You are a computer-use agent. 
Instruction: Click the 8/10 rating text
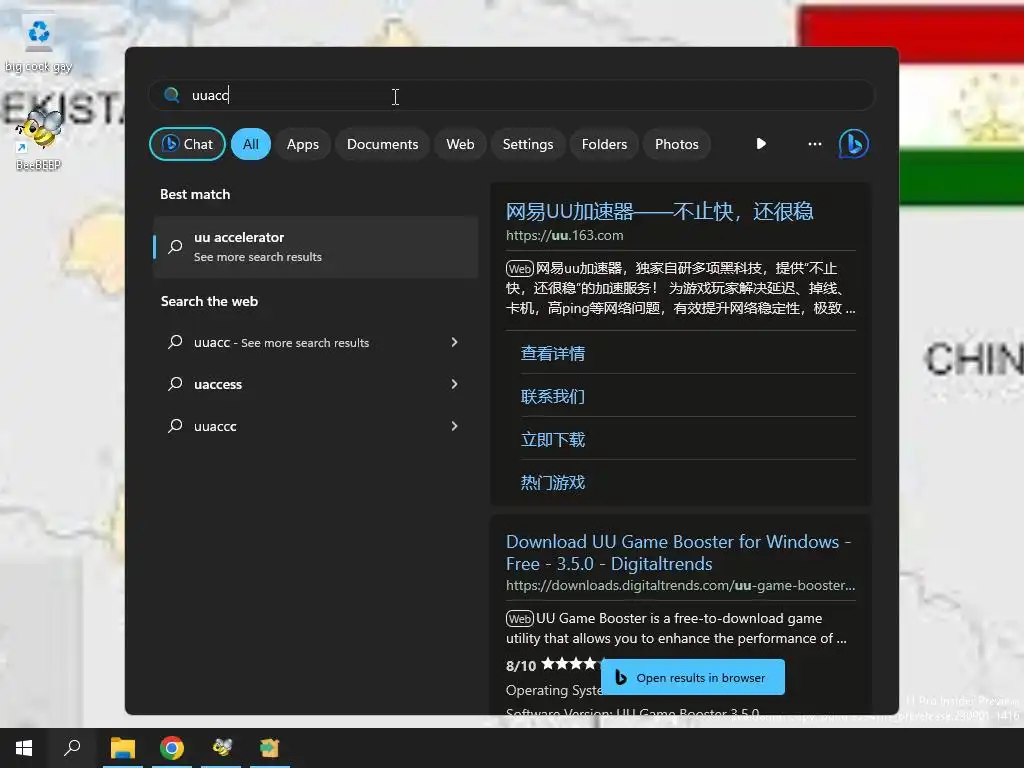520,665
